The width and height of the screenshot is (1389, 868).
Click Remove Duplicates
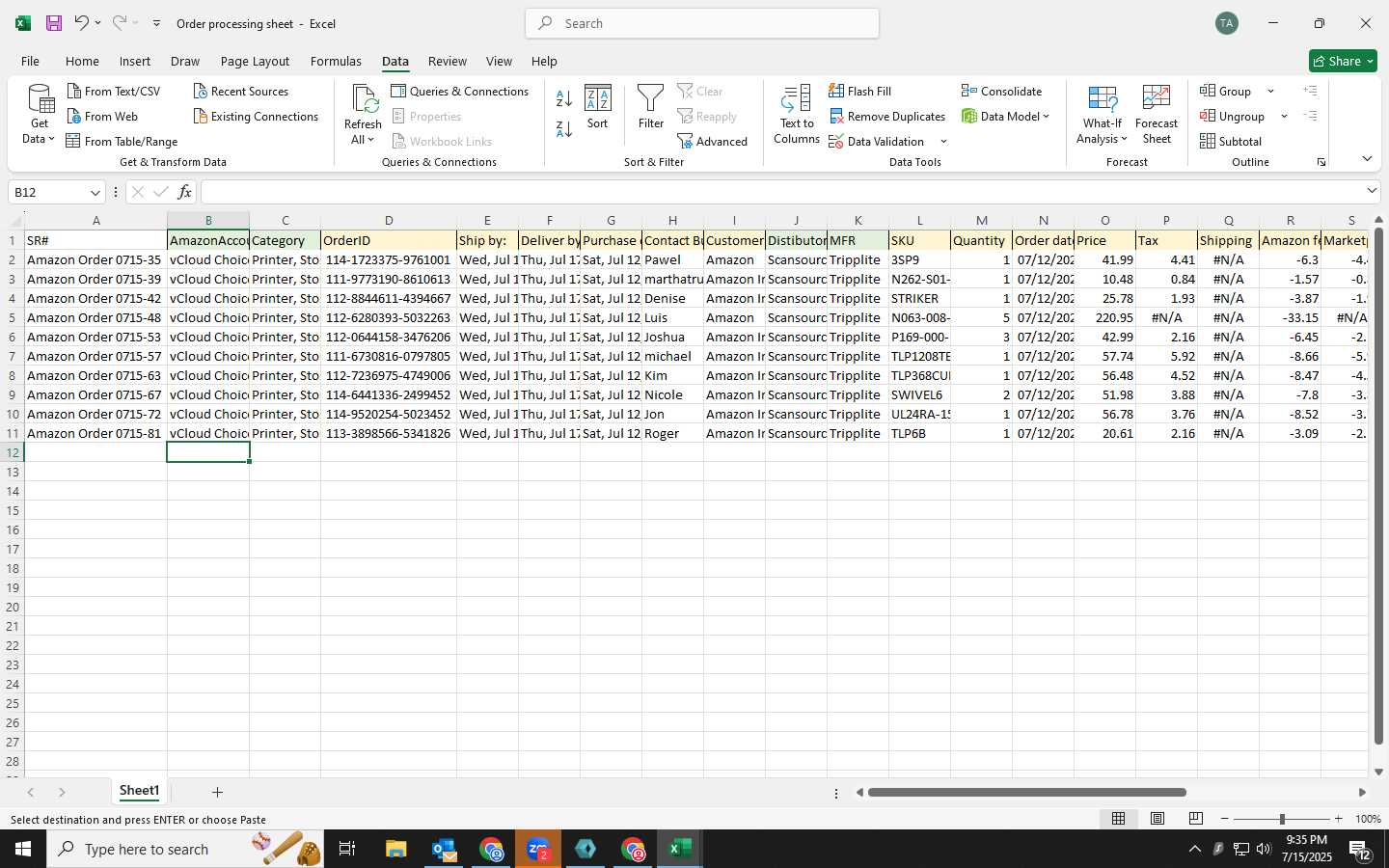coord(887,116)
